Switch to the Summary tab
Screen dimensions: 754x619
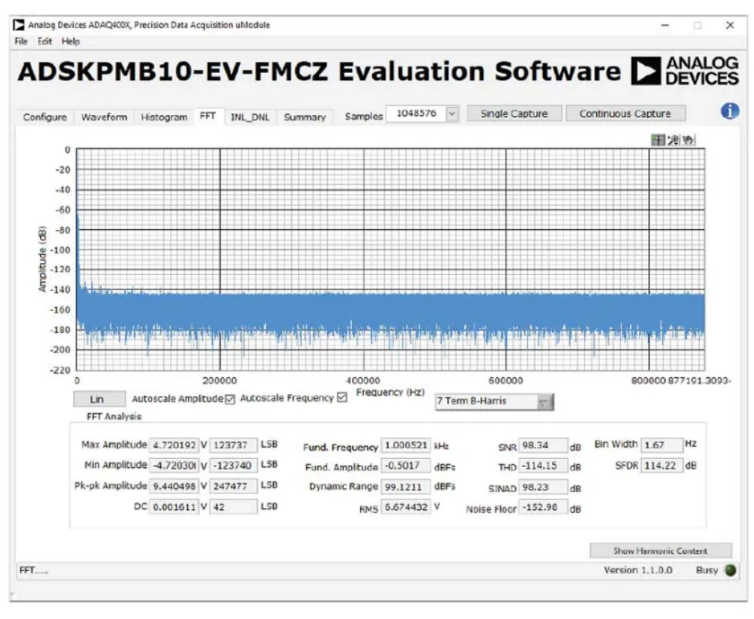[305, 117]
